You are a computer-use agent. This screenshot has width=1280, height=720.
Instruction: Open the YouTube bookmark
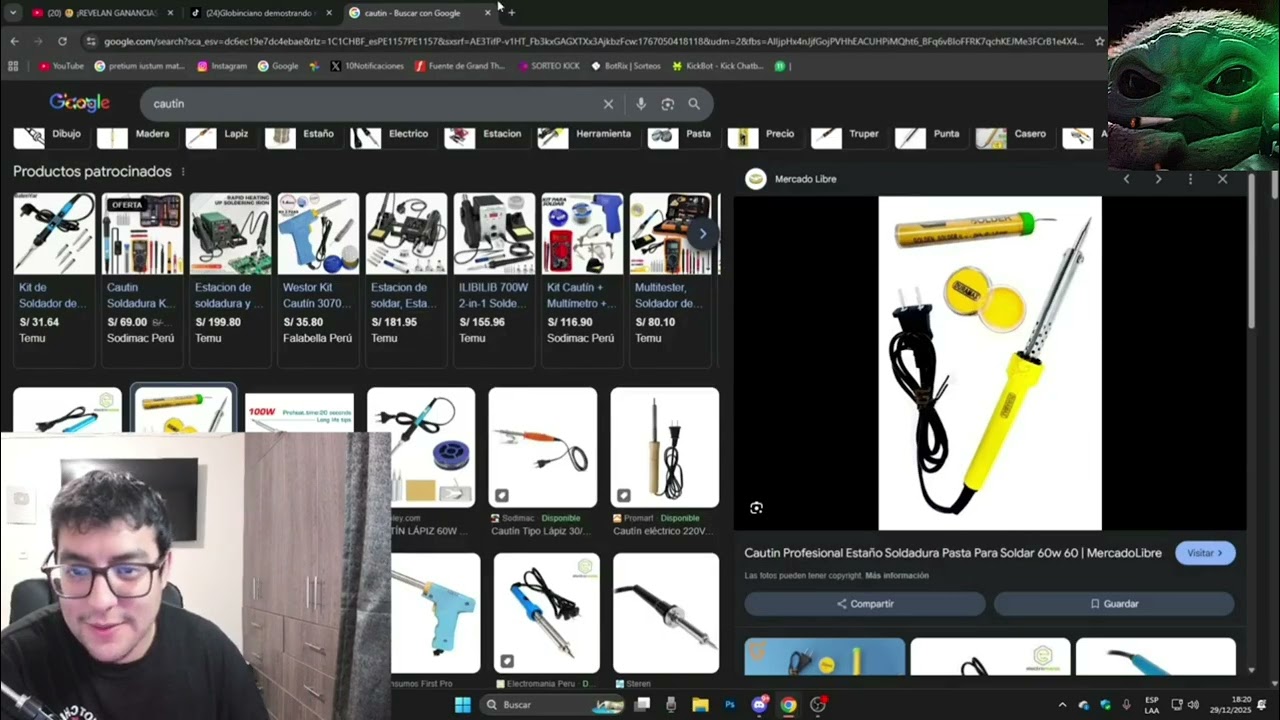61,66
